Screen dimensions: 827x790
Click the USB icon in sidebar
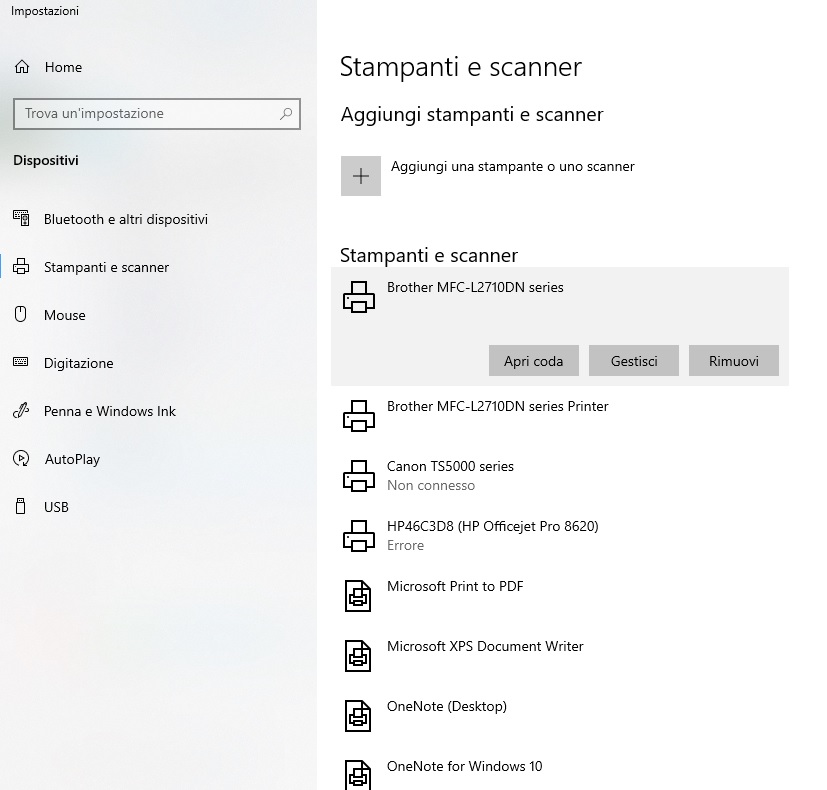[21, 506]
